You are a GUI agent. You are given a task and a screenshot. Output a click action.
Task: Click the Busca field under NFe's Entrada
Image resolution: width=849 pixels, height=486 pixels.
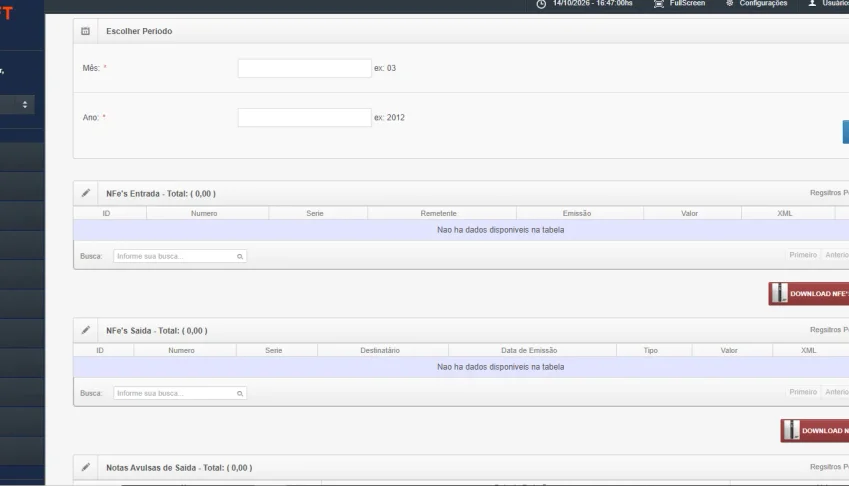tap(180, 256)
